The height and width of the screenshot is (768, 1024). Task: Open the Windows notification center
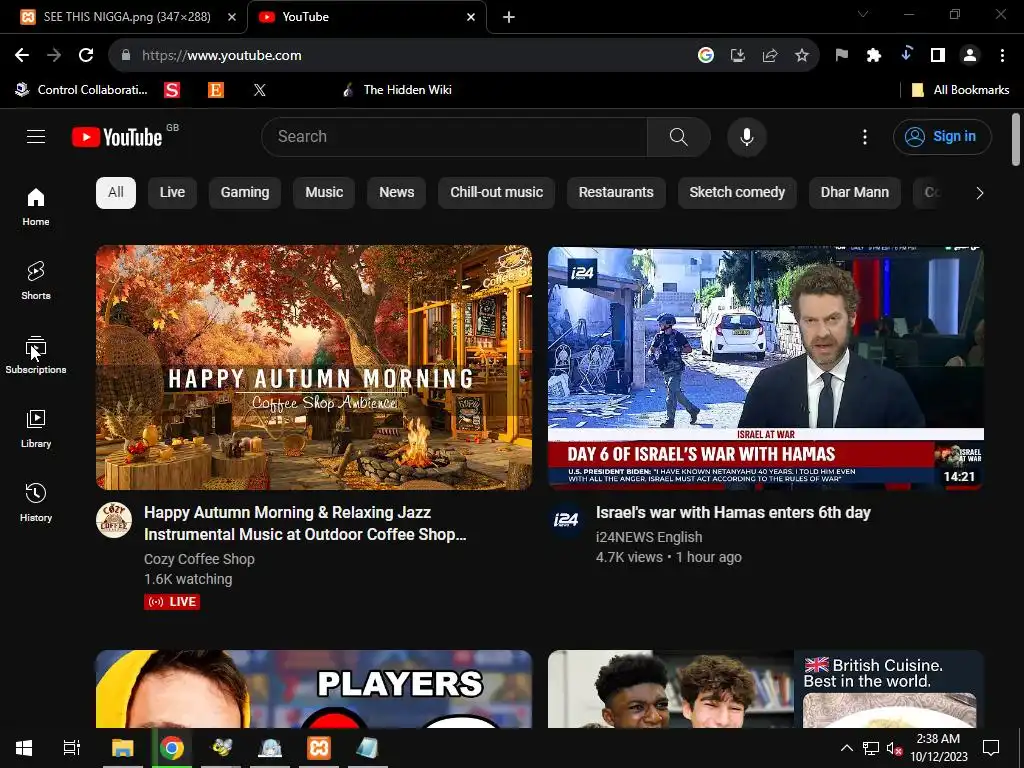991,748
